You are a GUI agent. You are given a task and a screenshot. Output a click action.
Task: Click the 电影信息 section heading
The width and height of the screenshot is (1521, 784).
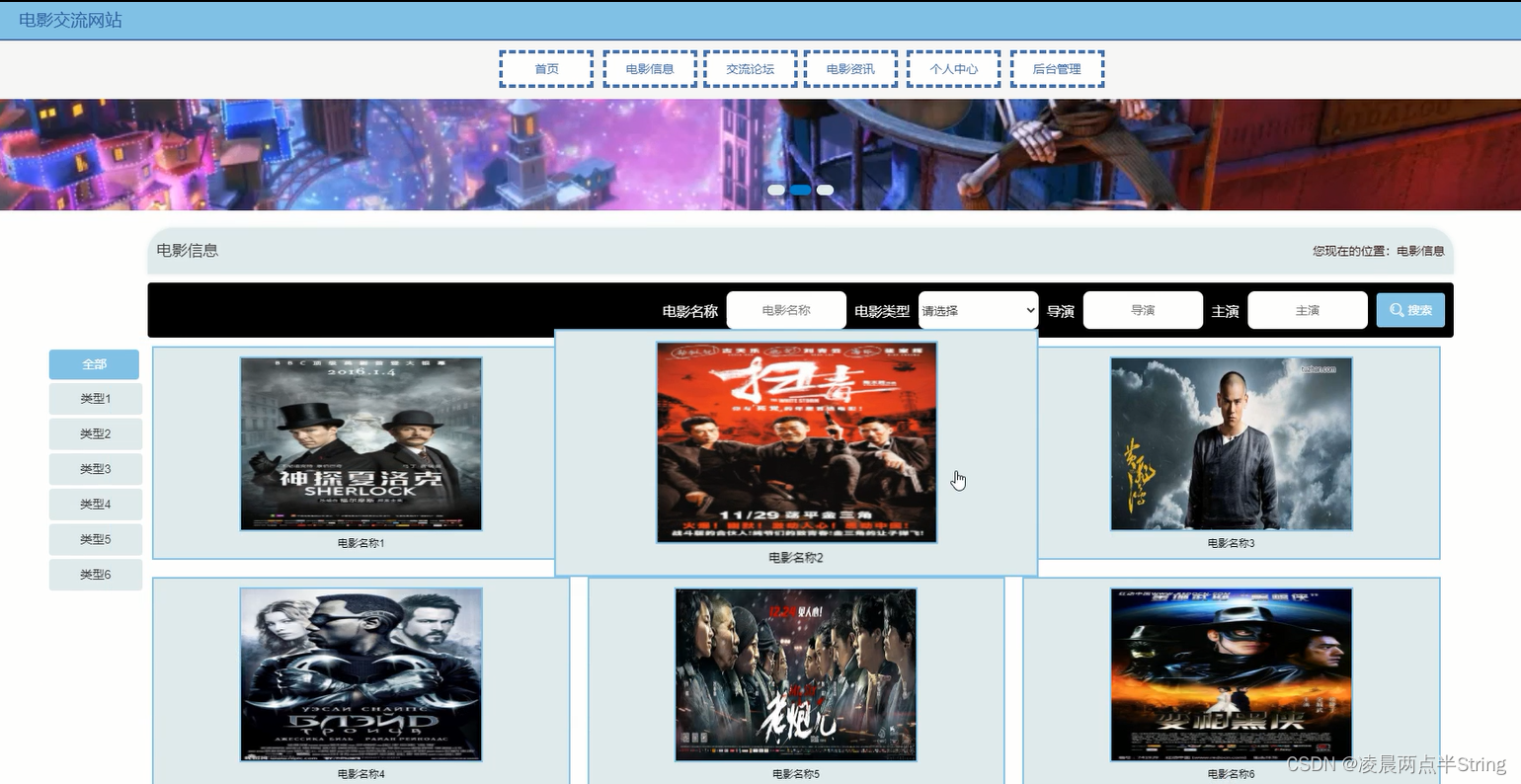pyautogui.click(x=188, y=251)
